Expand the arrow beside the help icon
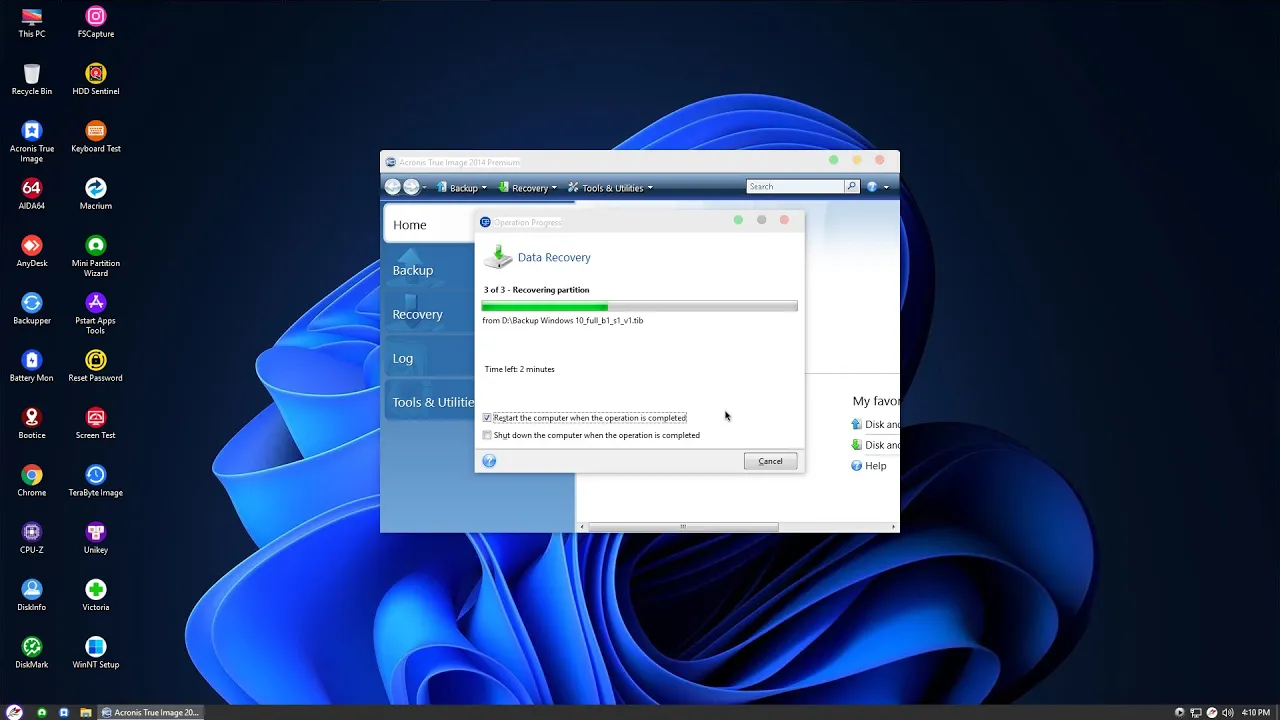The height and width of the screenshot is (720, 1280). coord(886,188)
